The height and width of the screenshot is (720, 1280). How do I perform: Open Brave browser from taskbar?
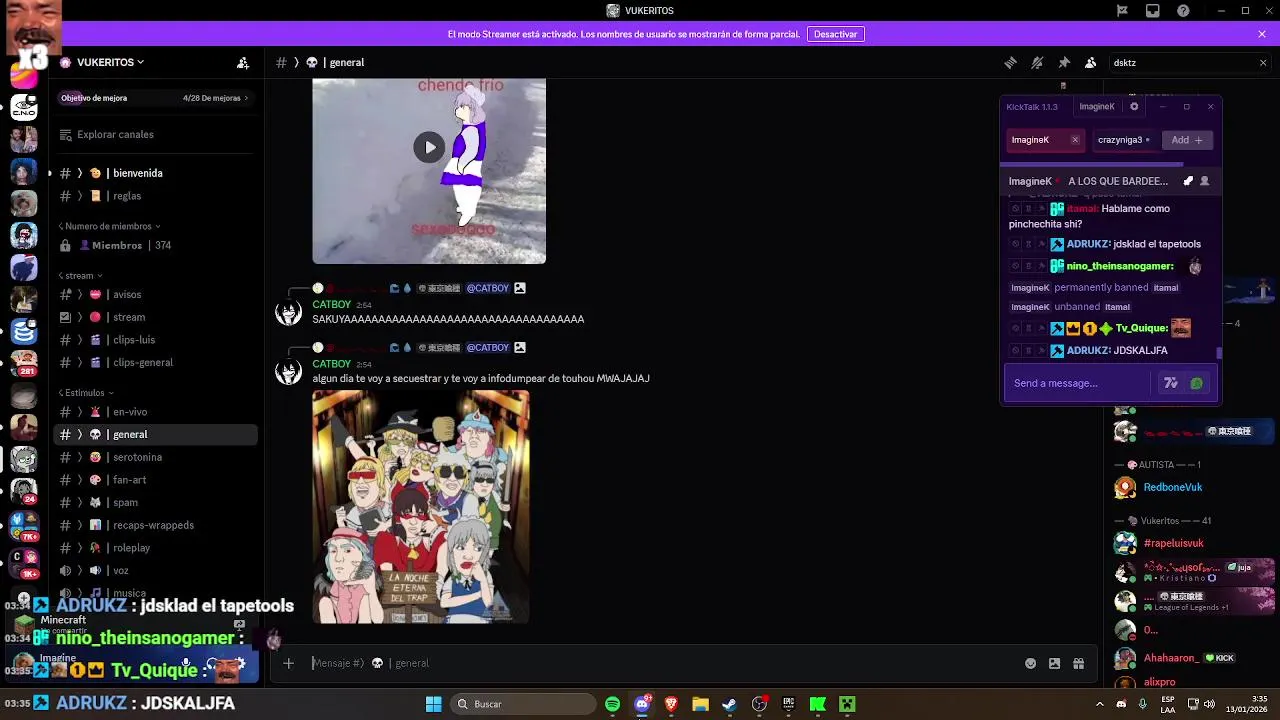(671, 704)
